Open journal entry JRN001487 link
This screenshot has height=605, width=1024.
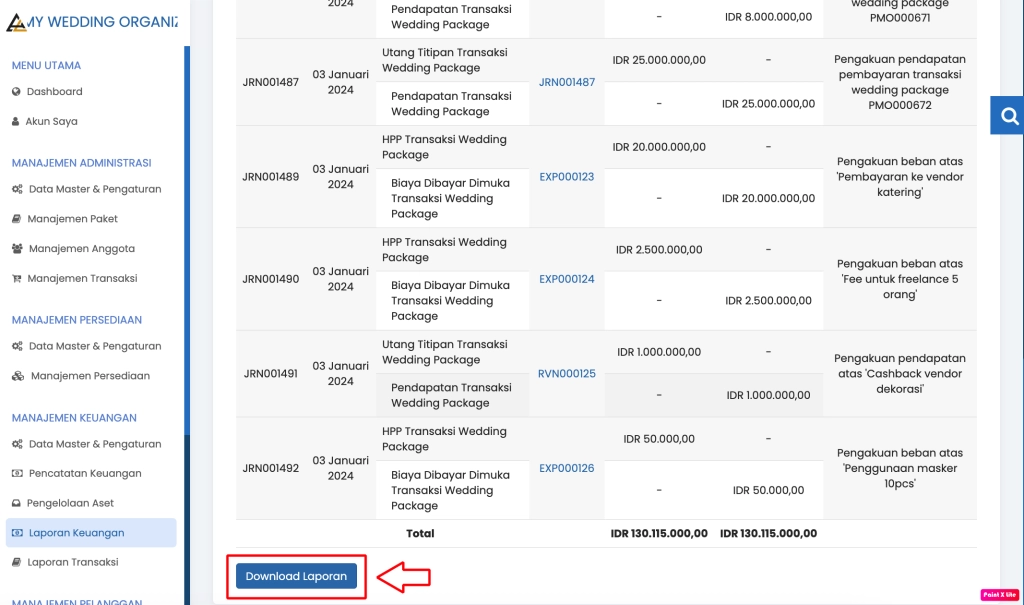coord(565,82)
